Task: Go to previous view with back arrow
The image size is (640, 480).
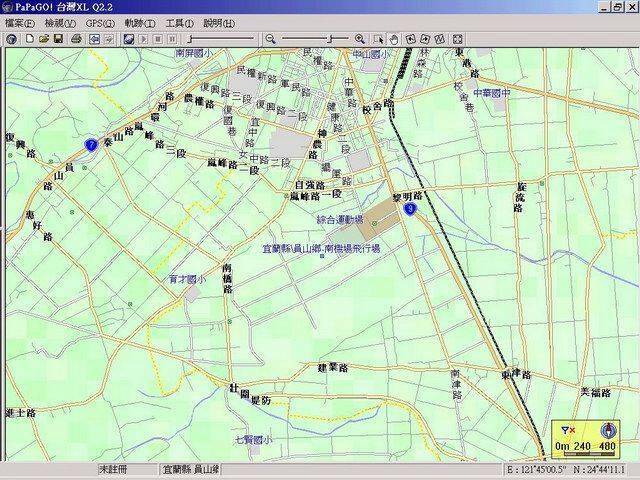Action: pos(95,39)
